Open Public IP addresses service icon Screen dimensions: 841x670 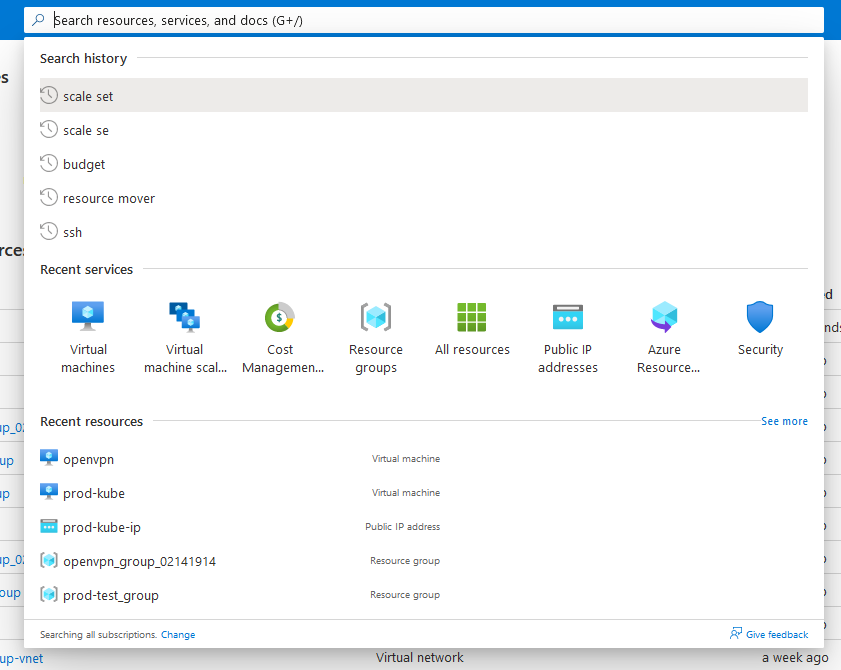(x=568, y=317)
